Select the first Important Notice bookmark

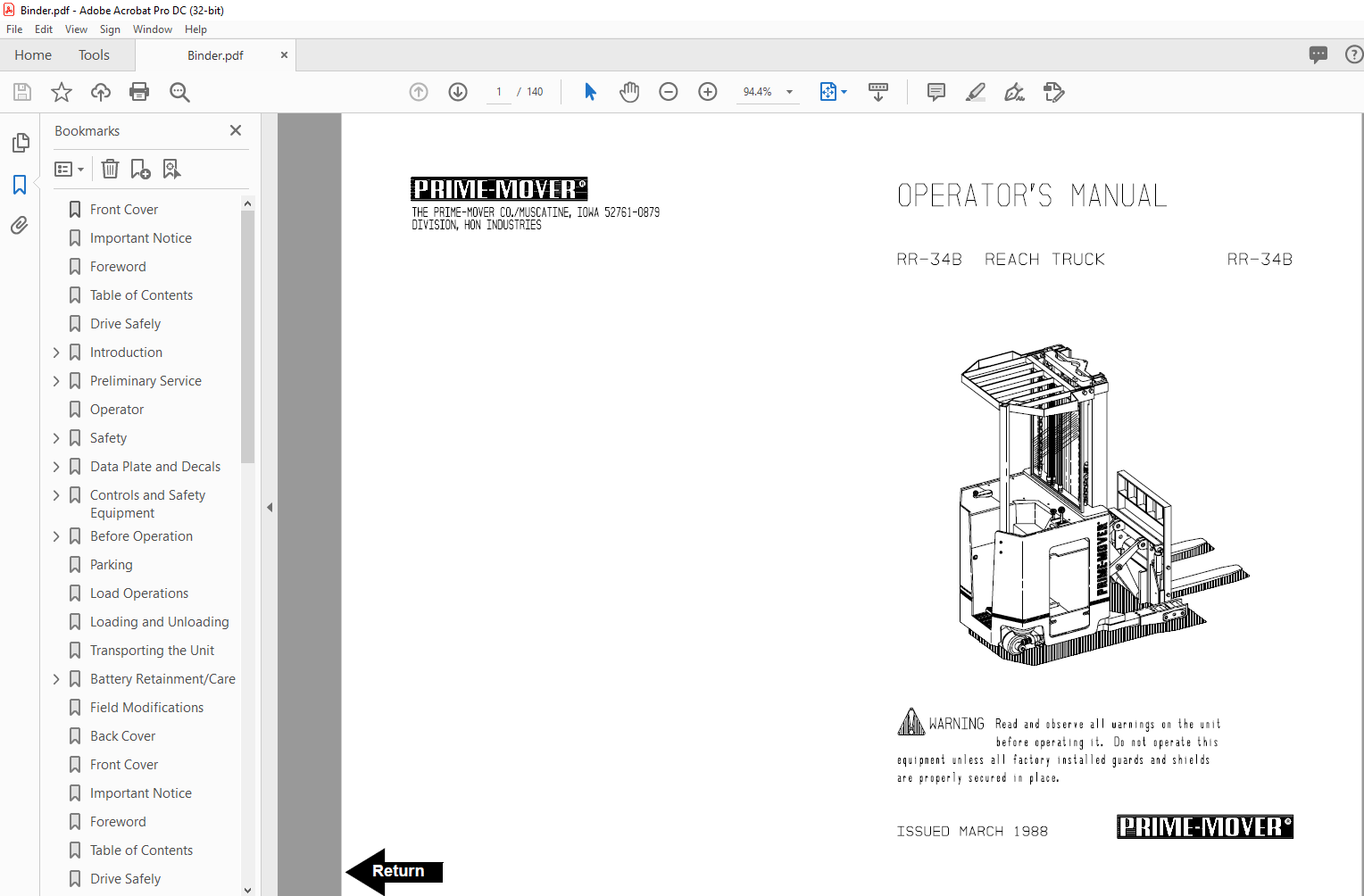(141, 238)
